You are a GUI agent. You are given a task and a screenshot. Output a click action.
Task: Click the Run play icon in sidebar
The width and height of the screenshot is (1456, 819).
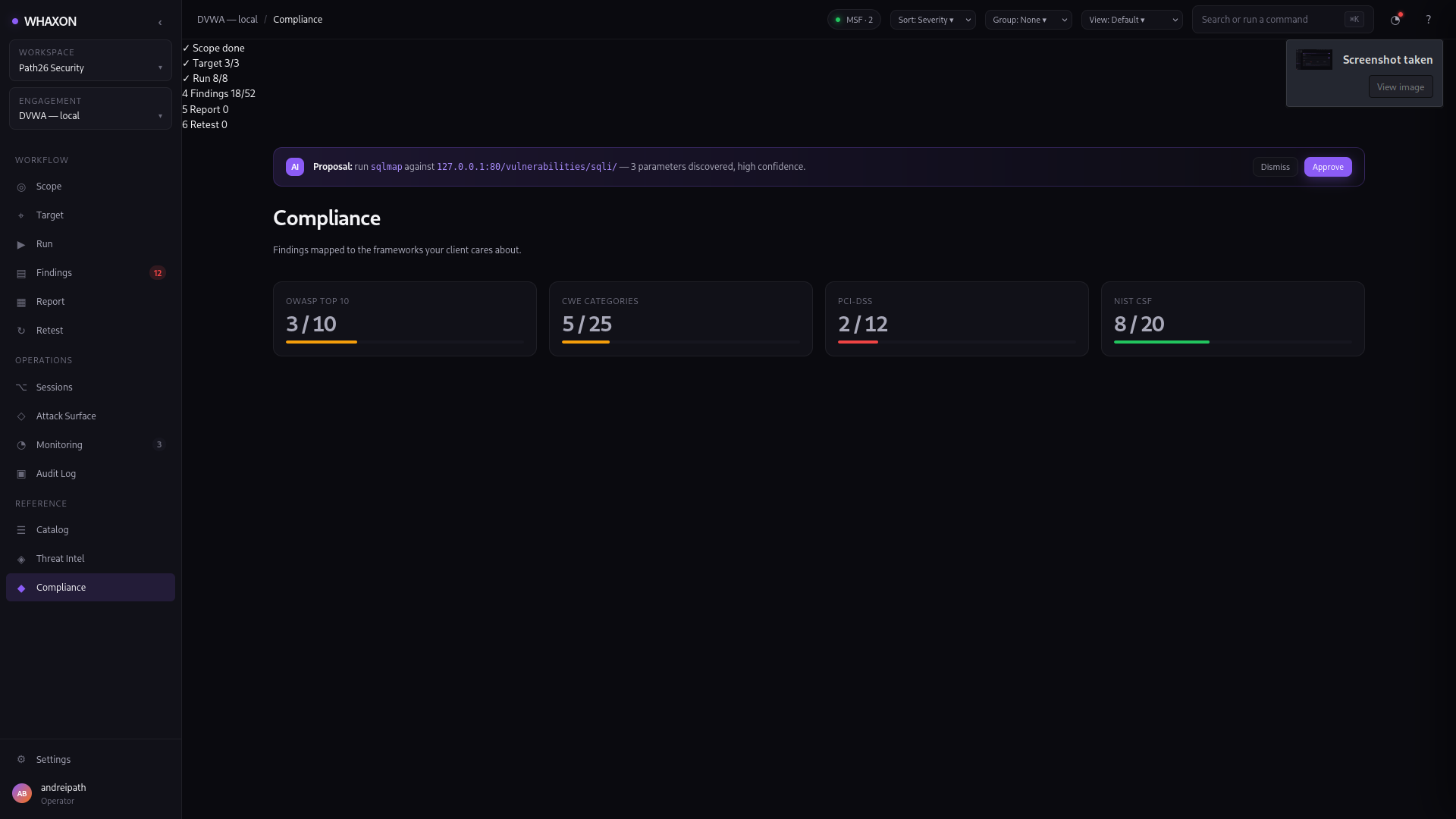pos(21,245)
